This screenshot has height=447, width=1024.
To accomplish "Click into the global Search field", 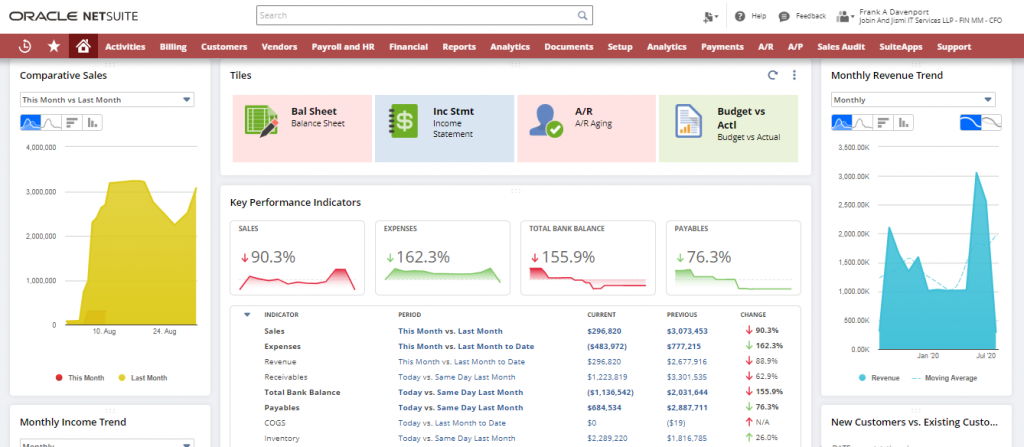I will pos(415,16).
